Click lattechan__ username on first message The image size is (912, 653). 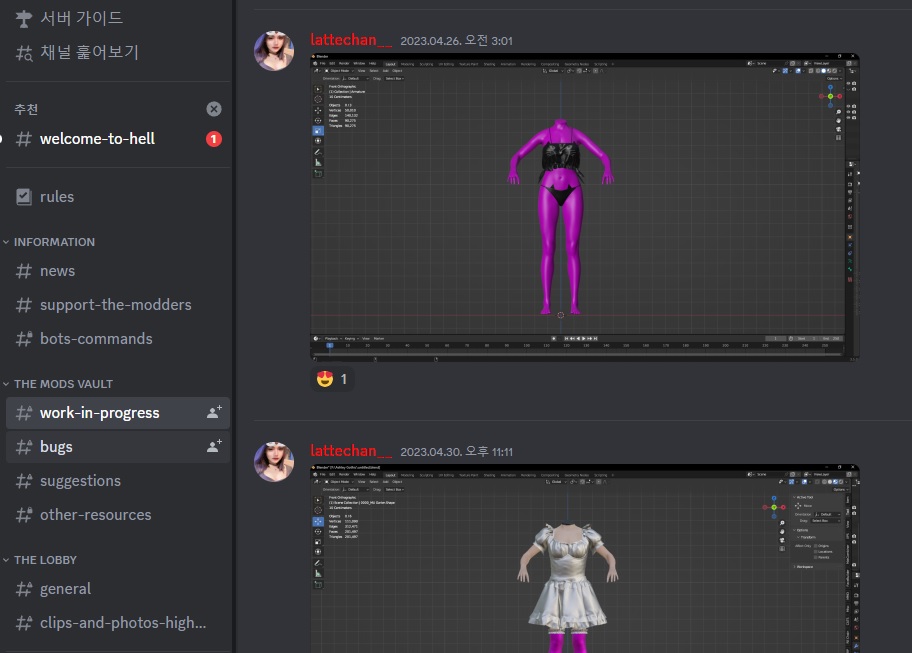tap(350, 40)
